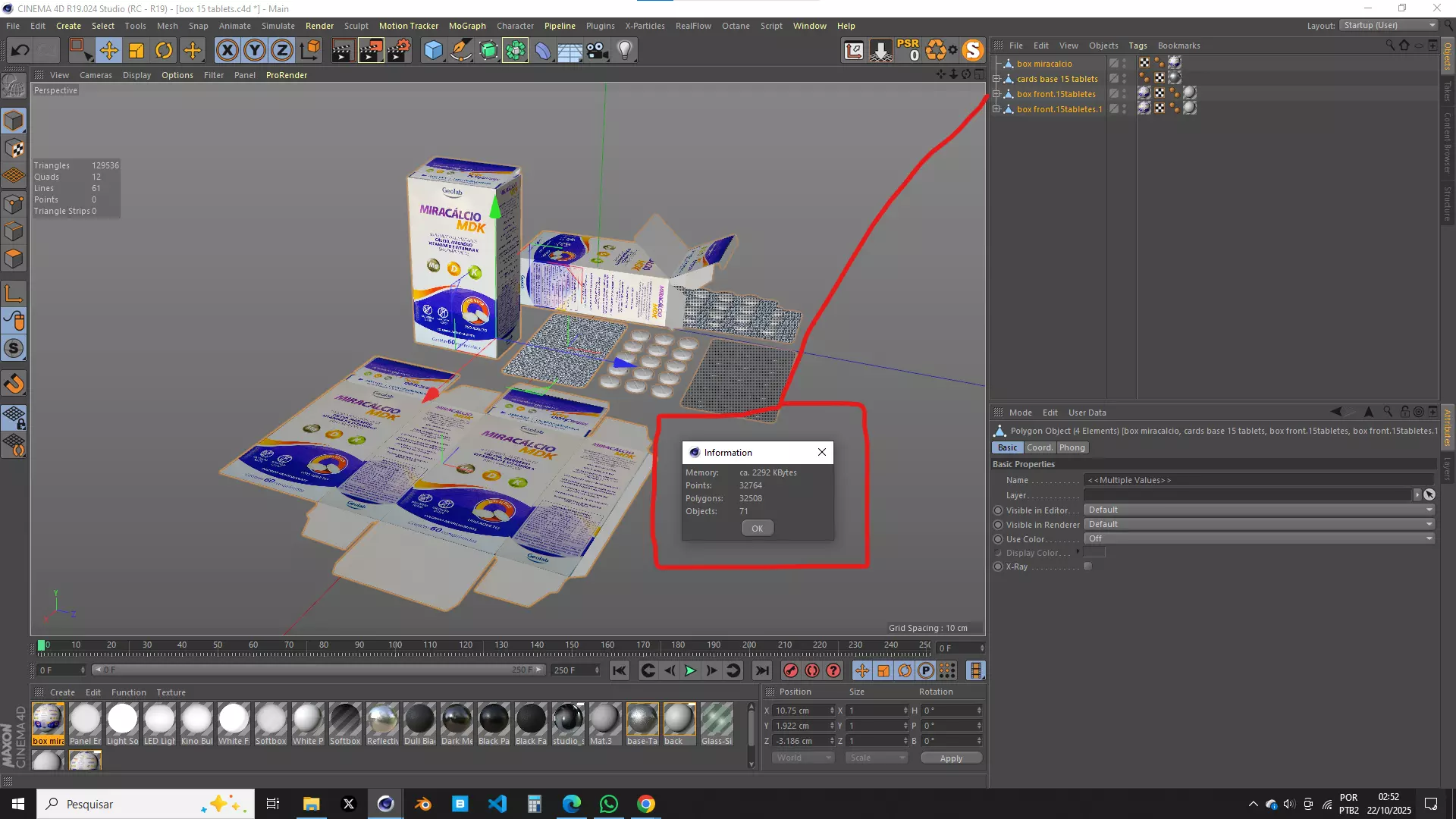Open the Scale mode dropdown
Screen dimensions: 1456x819
[877, 758]
